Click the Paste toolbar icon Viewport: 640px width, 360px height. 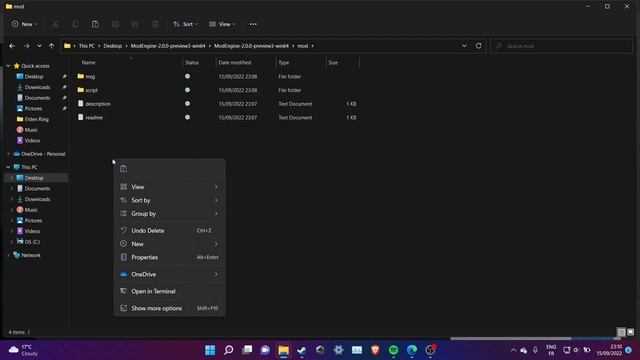pos(95,24)
